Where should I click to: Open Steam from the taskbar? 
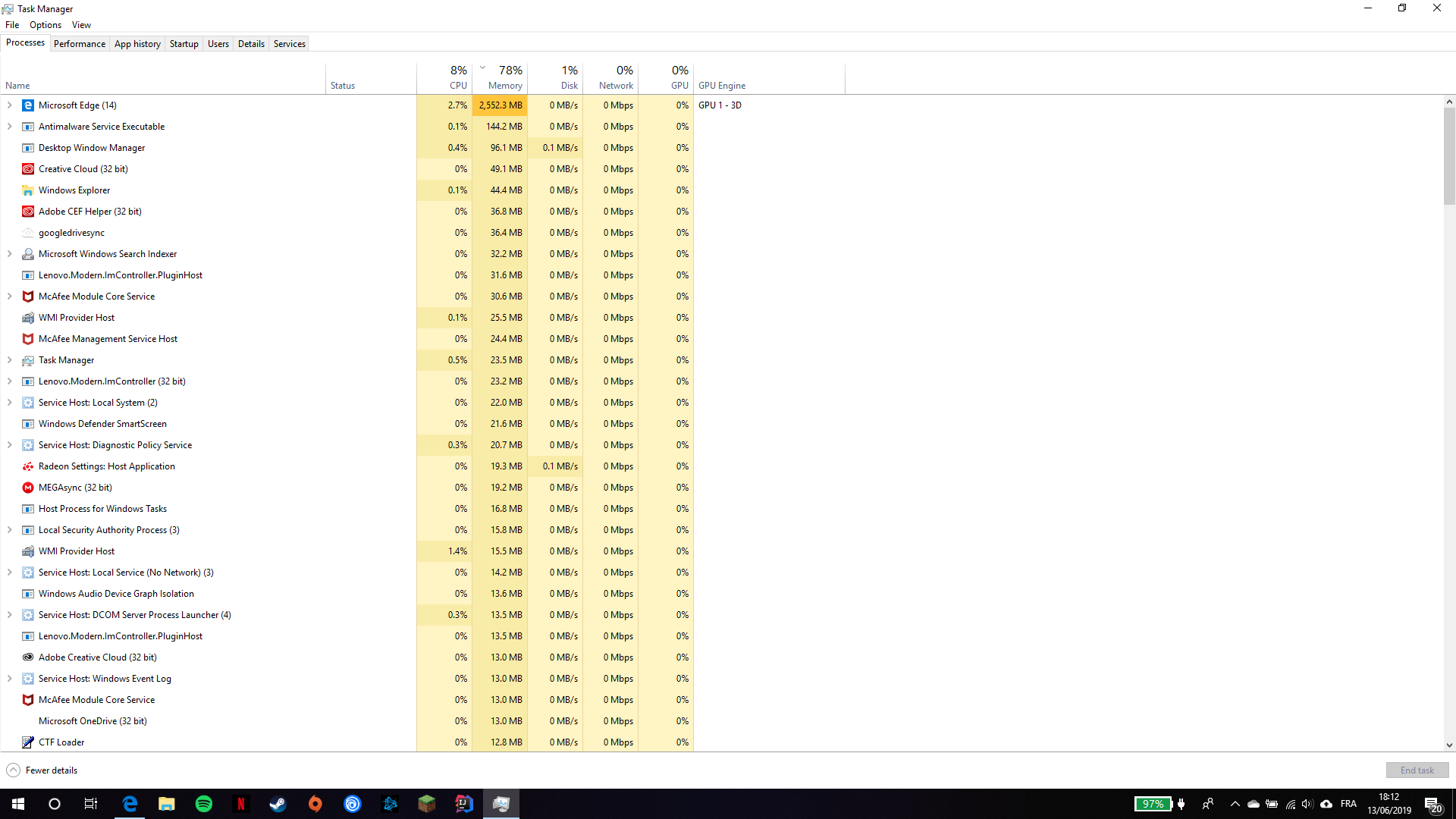click(x=278, y=804)
